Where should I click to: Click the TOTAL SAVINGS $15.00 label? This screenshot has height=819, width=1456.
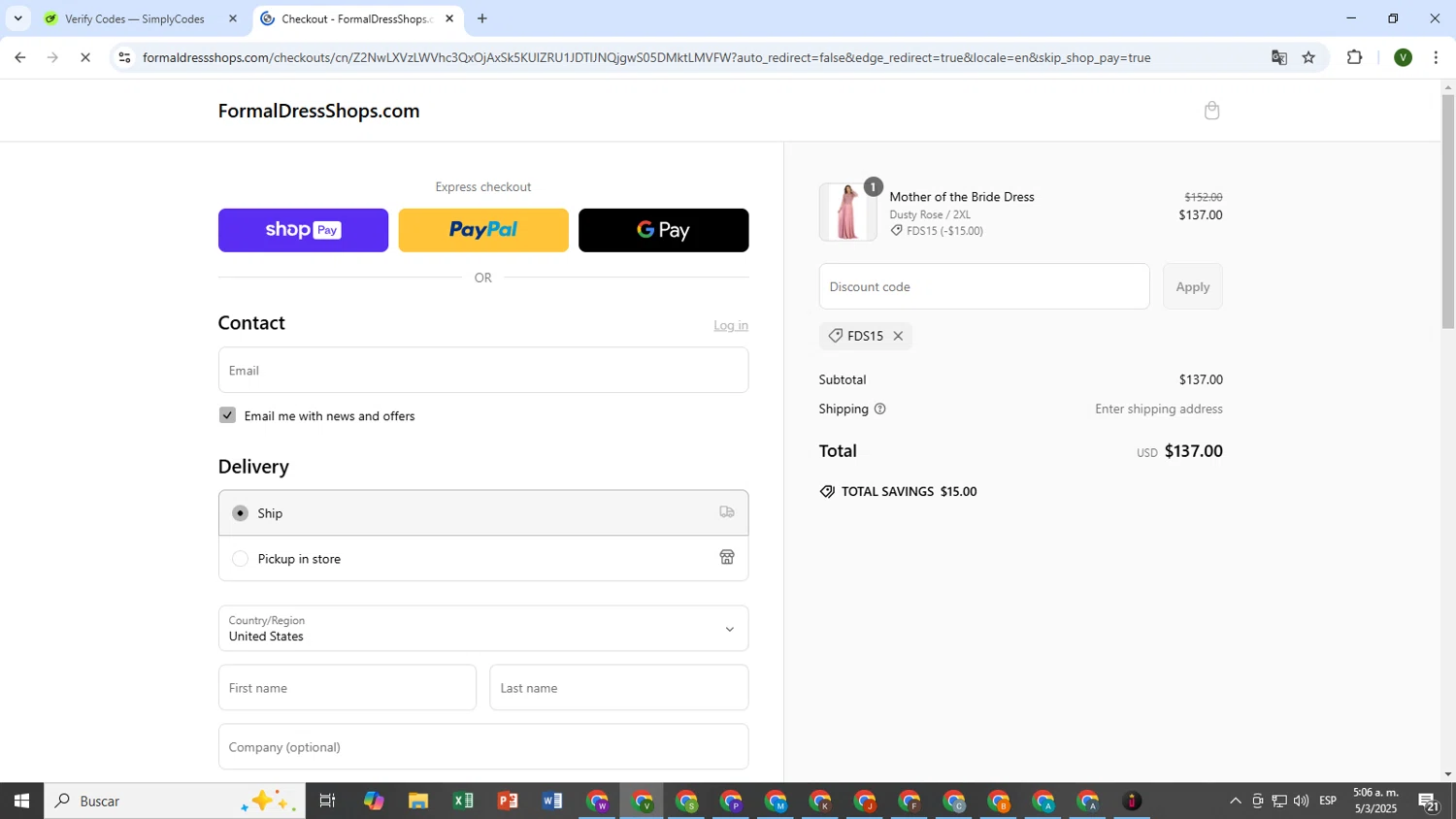coord(909,491)
